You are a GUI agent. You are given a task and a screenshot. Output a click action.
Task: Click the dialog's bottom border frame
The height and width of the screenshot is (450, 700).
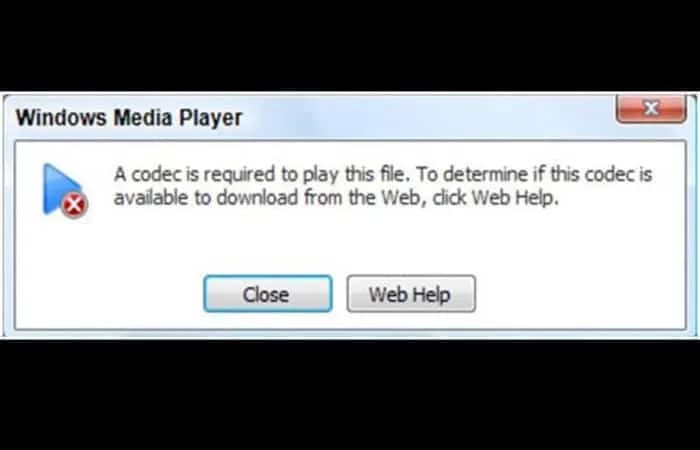[x=350, y=335]
